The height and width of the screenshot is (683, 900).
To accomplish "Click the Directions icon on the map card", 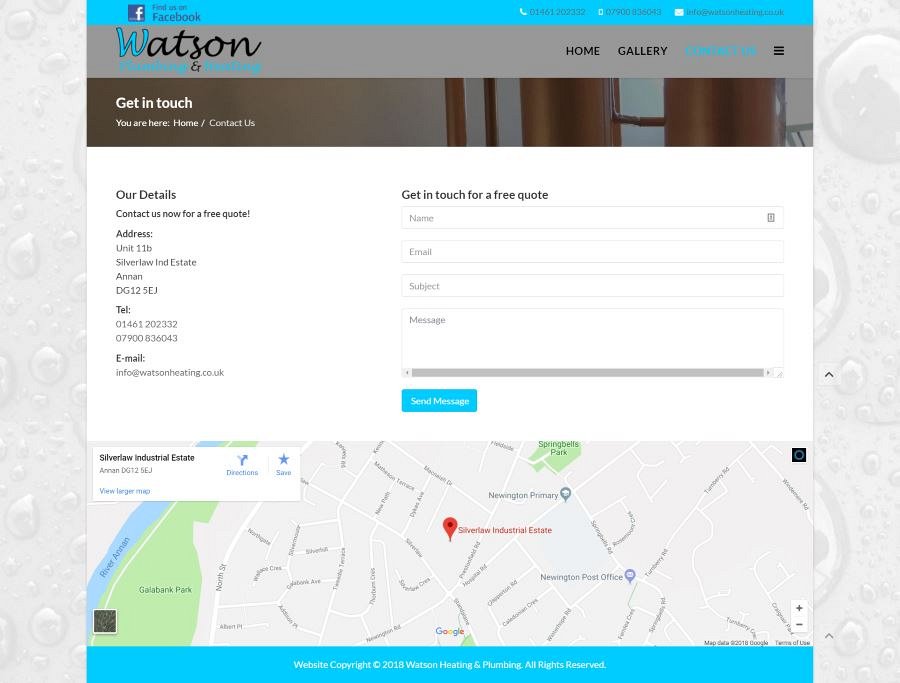I will click(242, 465).
